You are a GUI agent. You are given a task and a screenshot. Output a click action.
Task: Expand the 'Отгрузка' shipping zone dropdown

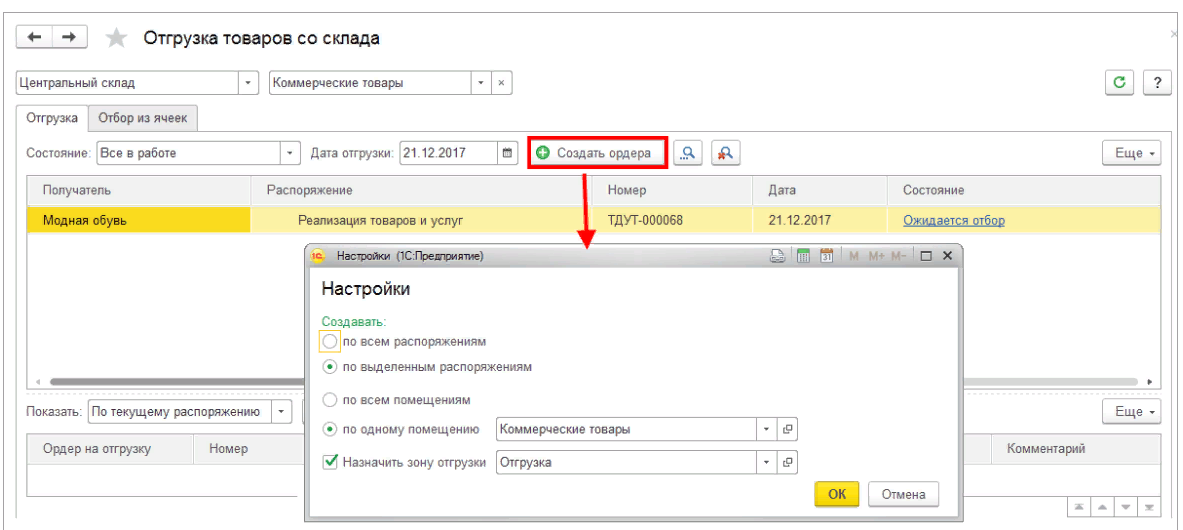click(x=767, y=463)
